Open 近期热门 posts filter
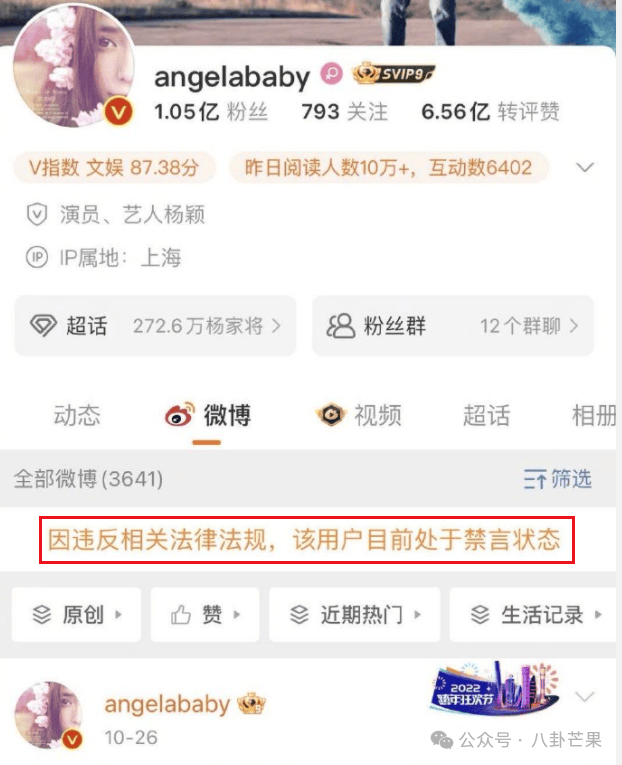 click(x=355, y=615)
